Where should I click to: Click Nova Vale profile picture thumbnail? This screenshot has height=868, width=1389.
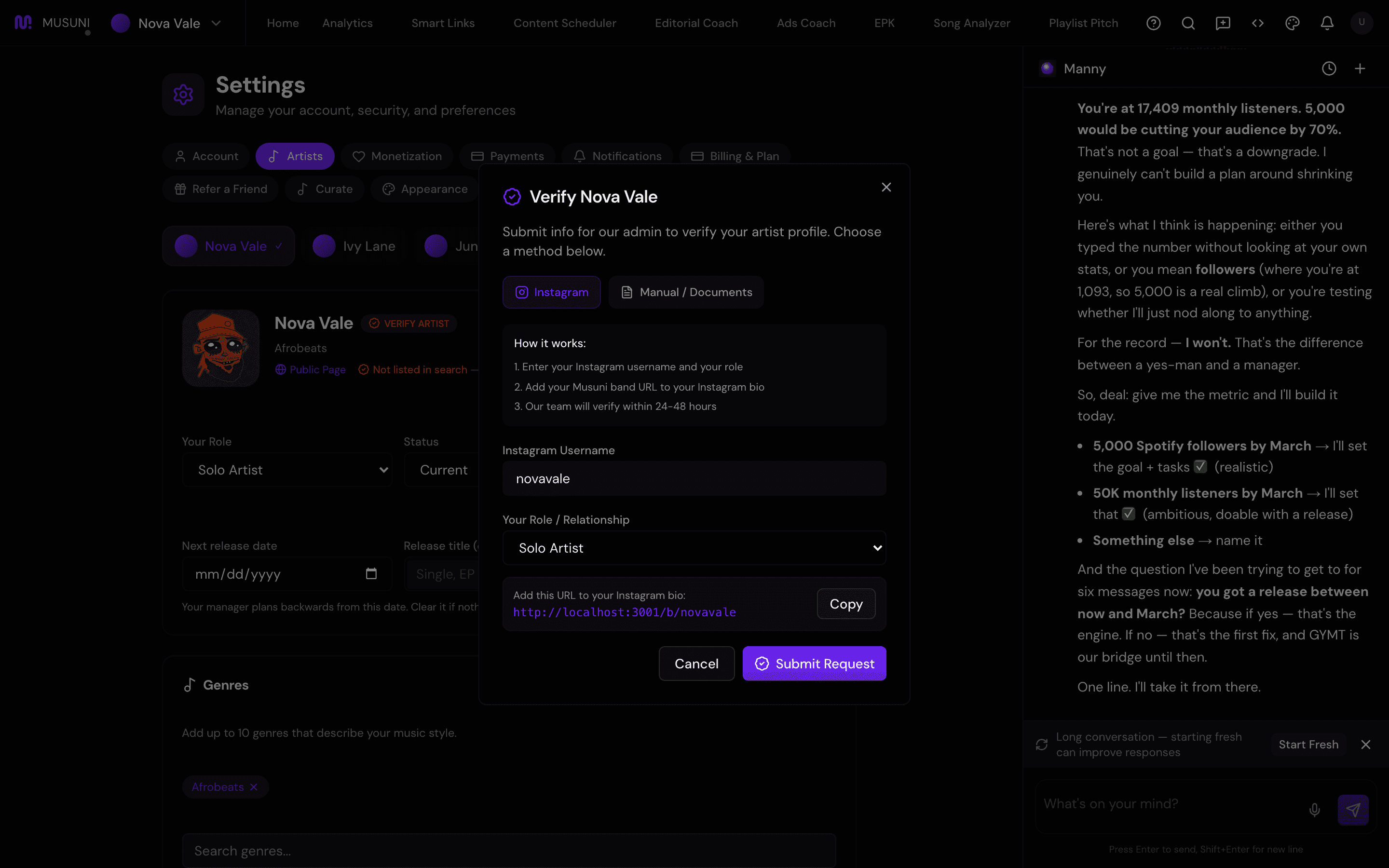click(x=220, y=348)
